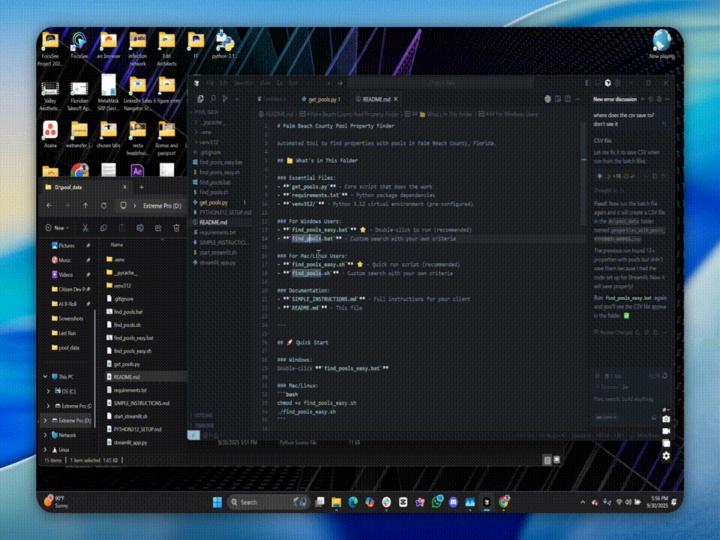The width and height of the screenshot is (720, 540).
Task: Open get_pools.py in the editor file tree
Action: [214, 202]
